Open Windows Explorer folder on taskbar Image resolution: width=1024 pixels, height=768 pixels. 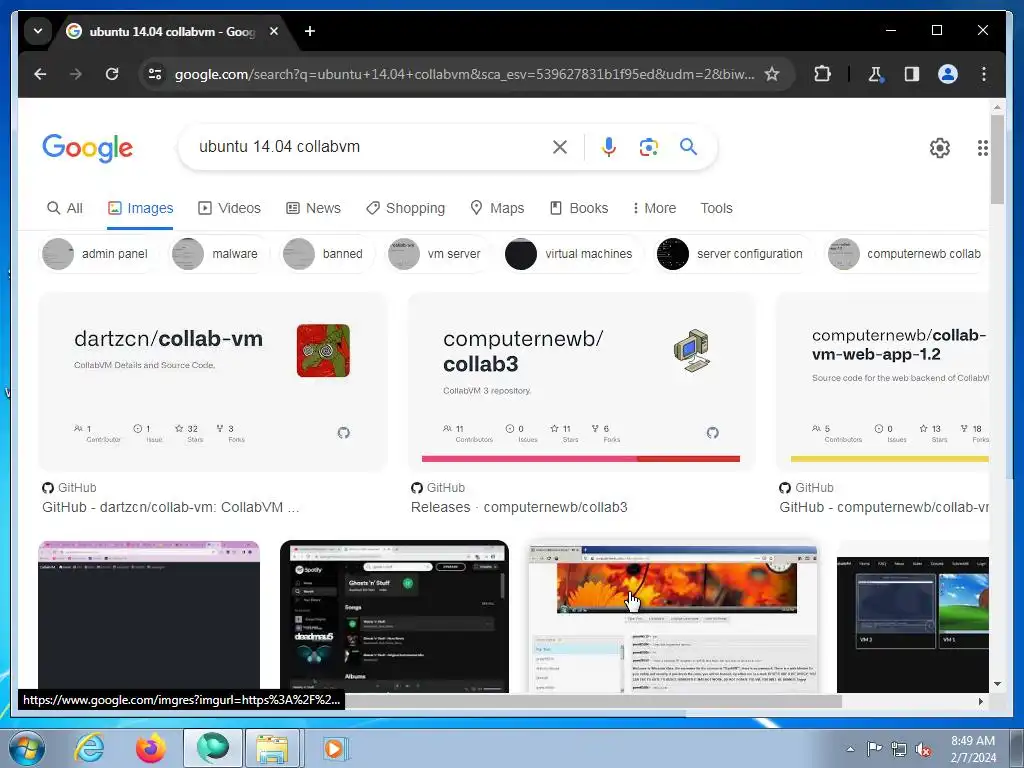click(x=272, y=748)
